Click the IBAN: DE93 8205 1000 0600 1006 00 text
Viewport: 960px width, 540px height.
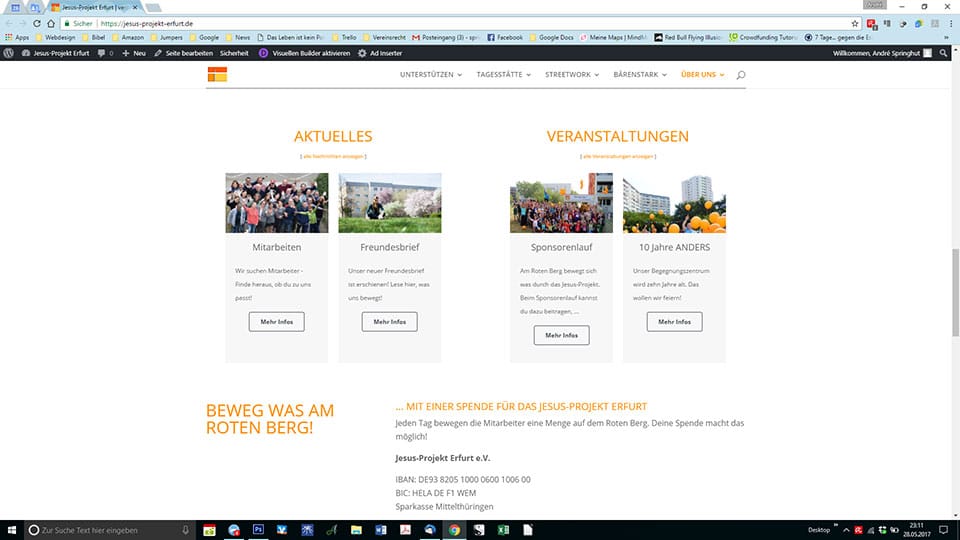(463, 479)
